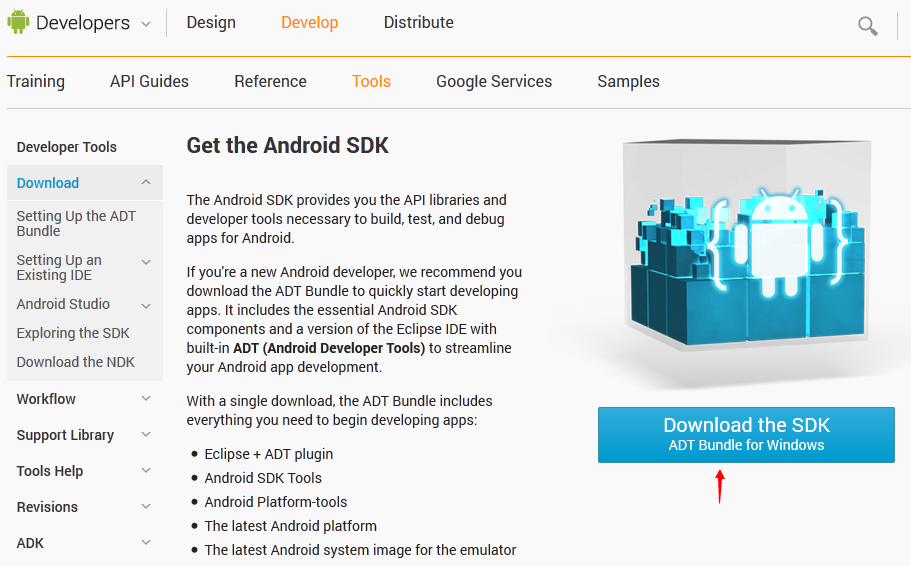This screenshot has height=566, width=911.
Task: Open the search magnifier icon
Action: point(867,26)
